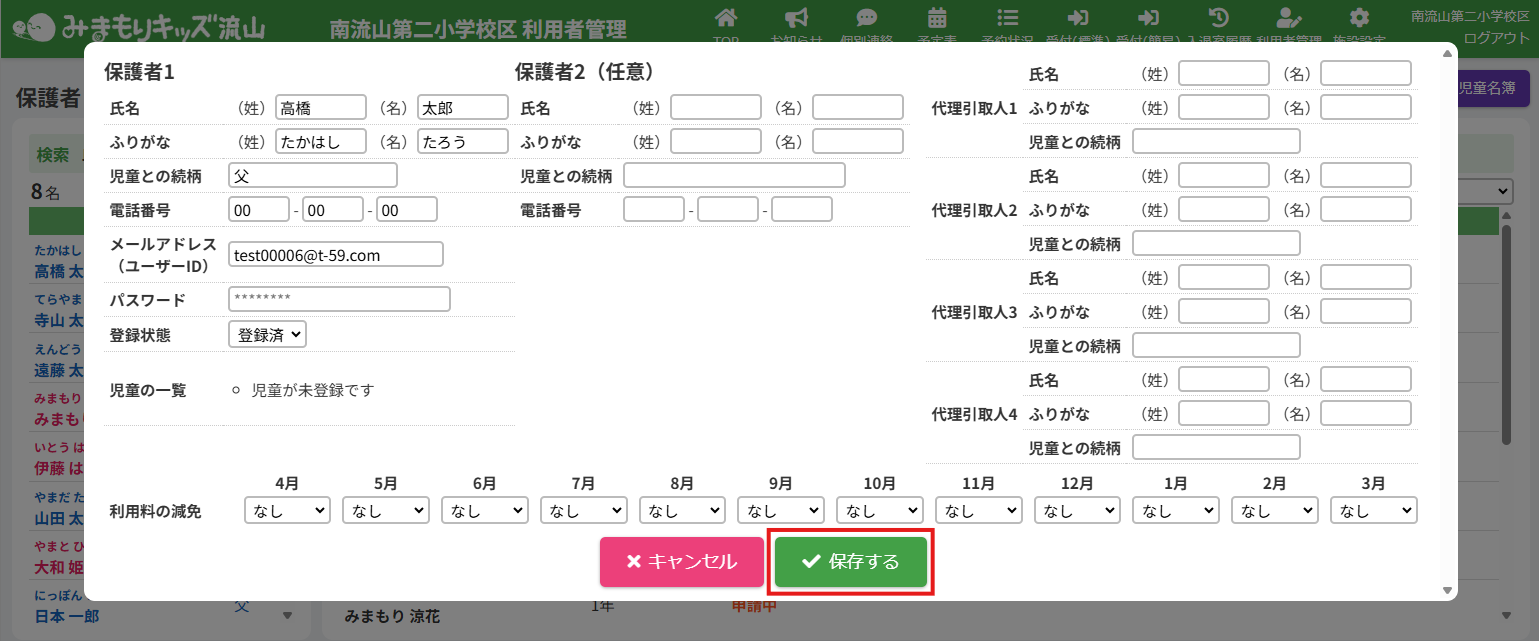Expand the 3月 fee reduction dropdown
The width and height of the screenshot is (1539, 641).
pyautogui.click(x=1373, y=510)
